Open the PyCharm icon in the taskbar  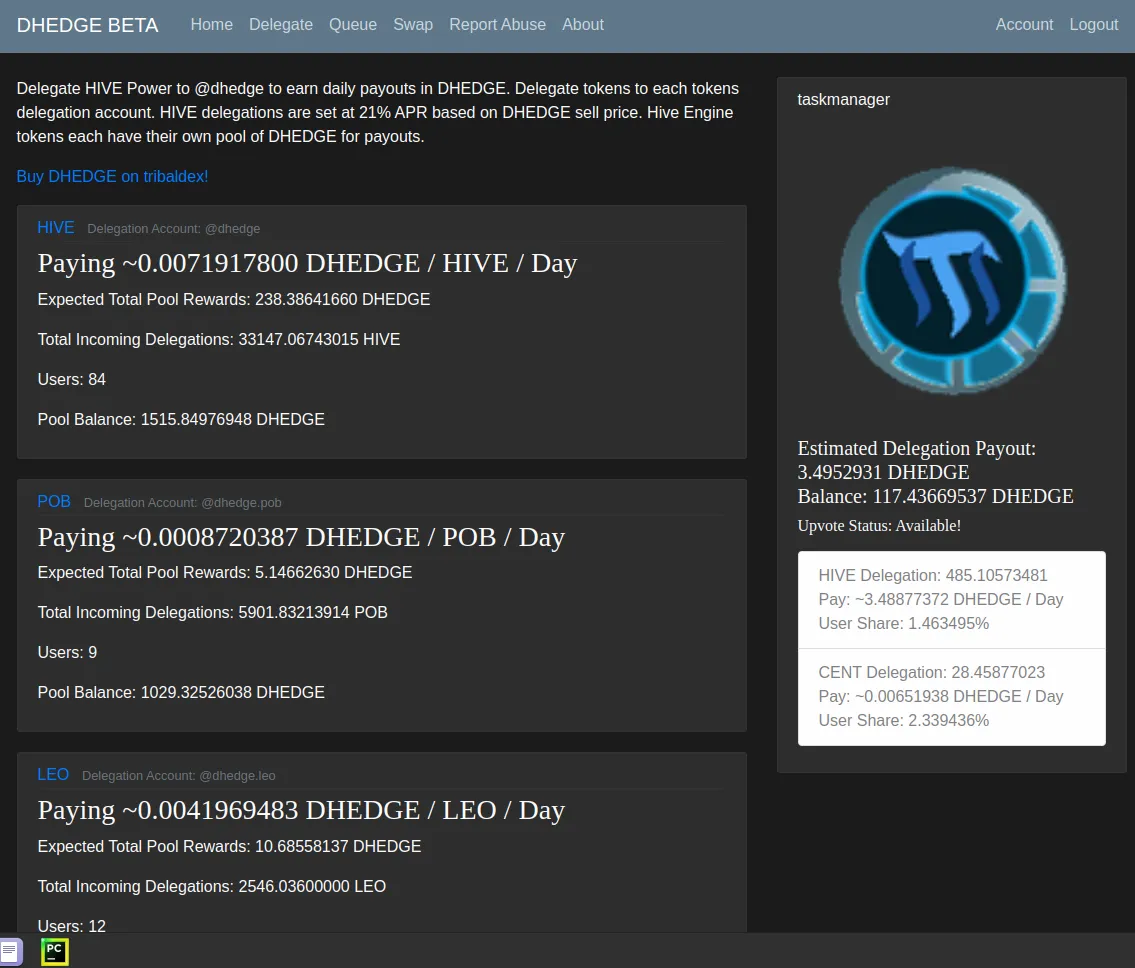coord(55,951)
